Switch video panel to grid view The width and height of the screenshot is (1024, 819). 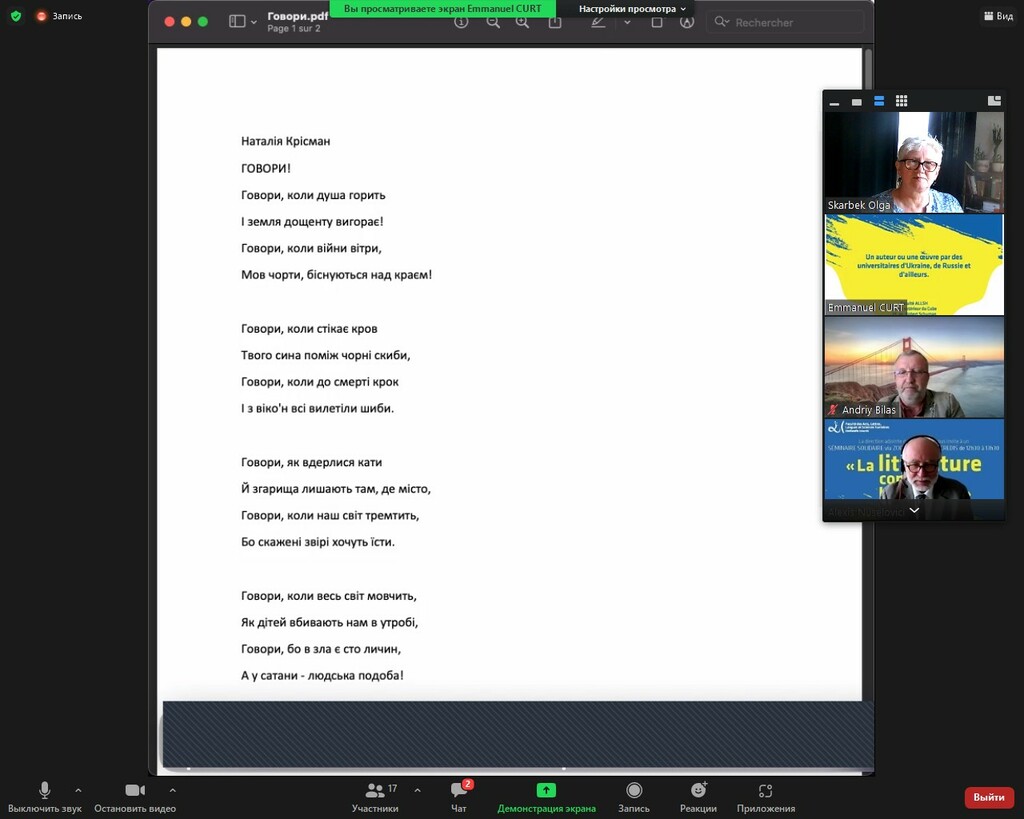coord(901,101)
